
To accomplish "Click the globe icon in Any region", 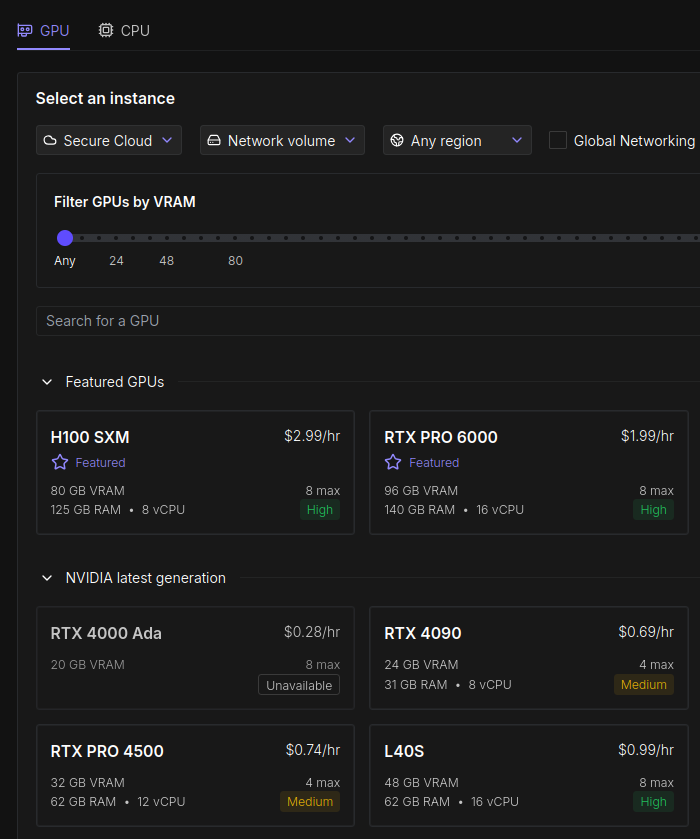I will 397,140.
